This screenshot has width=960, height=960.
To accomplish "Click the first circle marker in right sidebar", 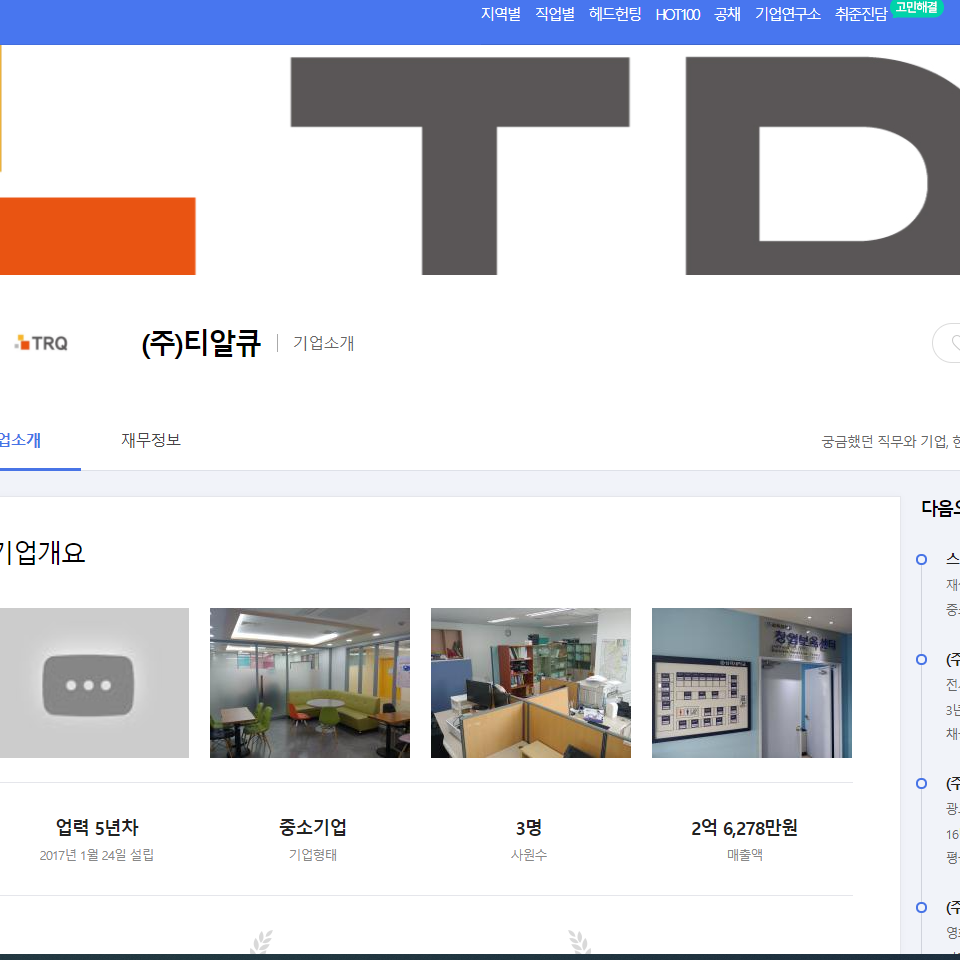I will (x=921, y=559).
